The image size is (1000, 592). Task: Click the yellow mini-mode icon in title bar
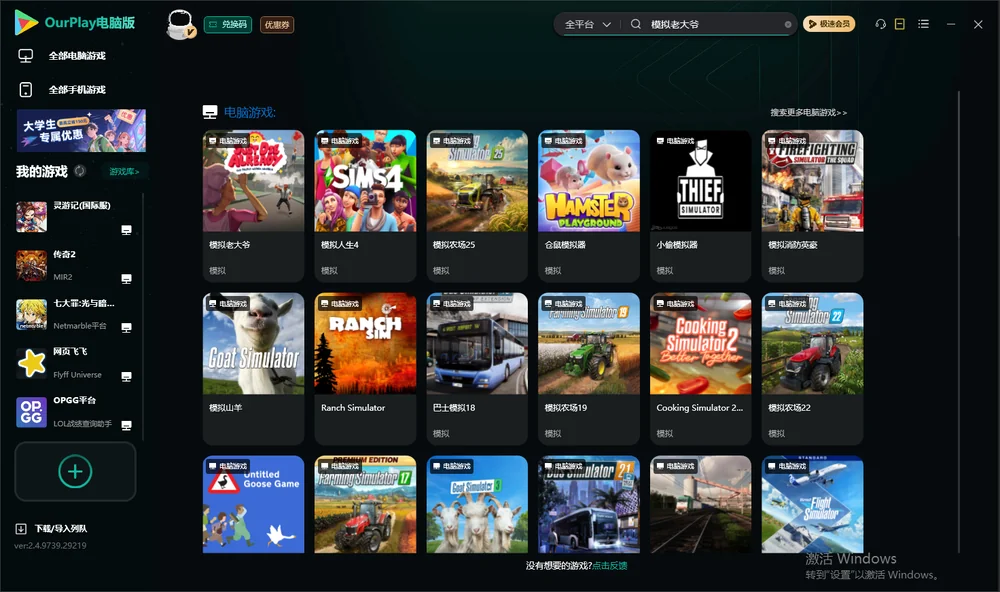point(900,24)
